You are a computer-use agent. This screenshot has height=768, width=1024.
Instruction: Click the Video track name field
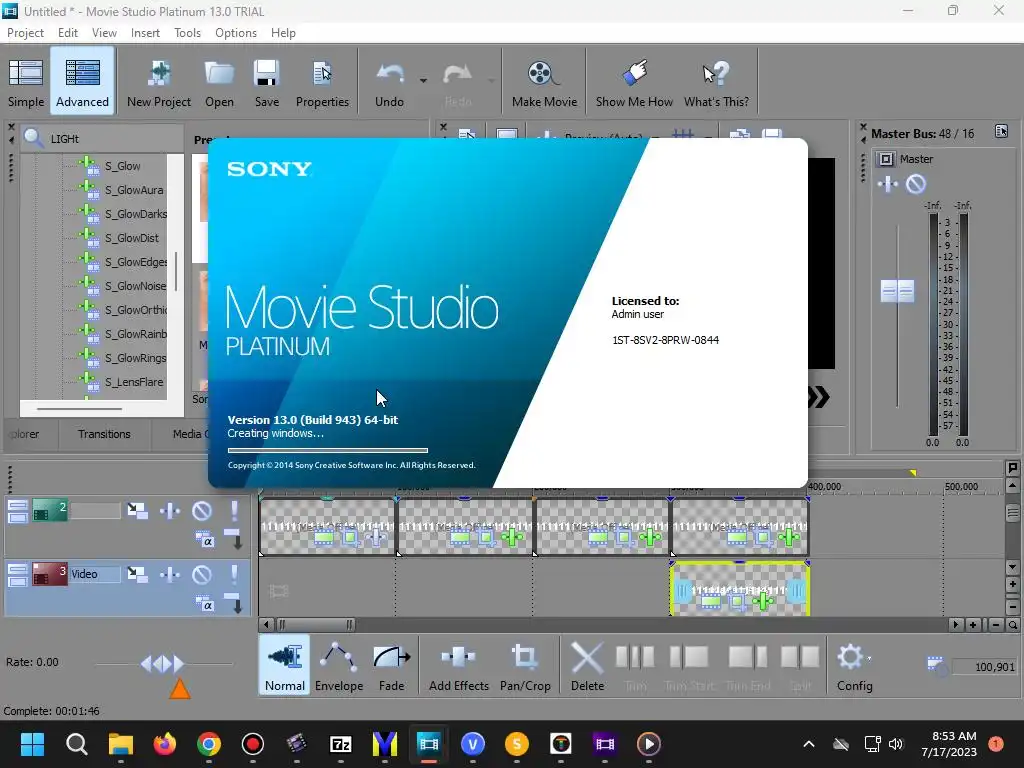95,574
